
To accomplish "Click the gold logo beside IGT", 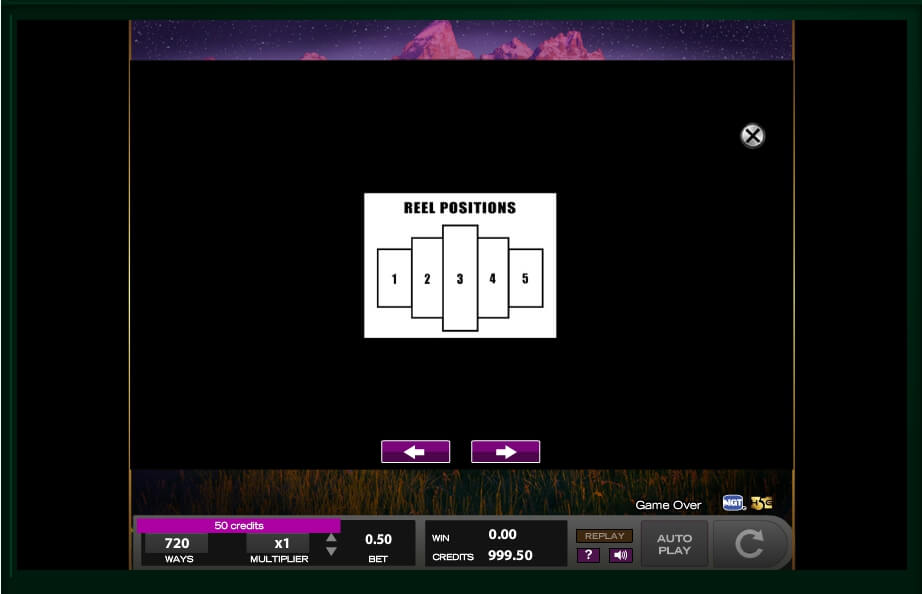I will pos(762,504).
